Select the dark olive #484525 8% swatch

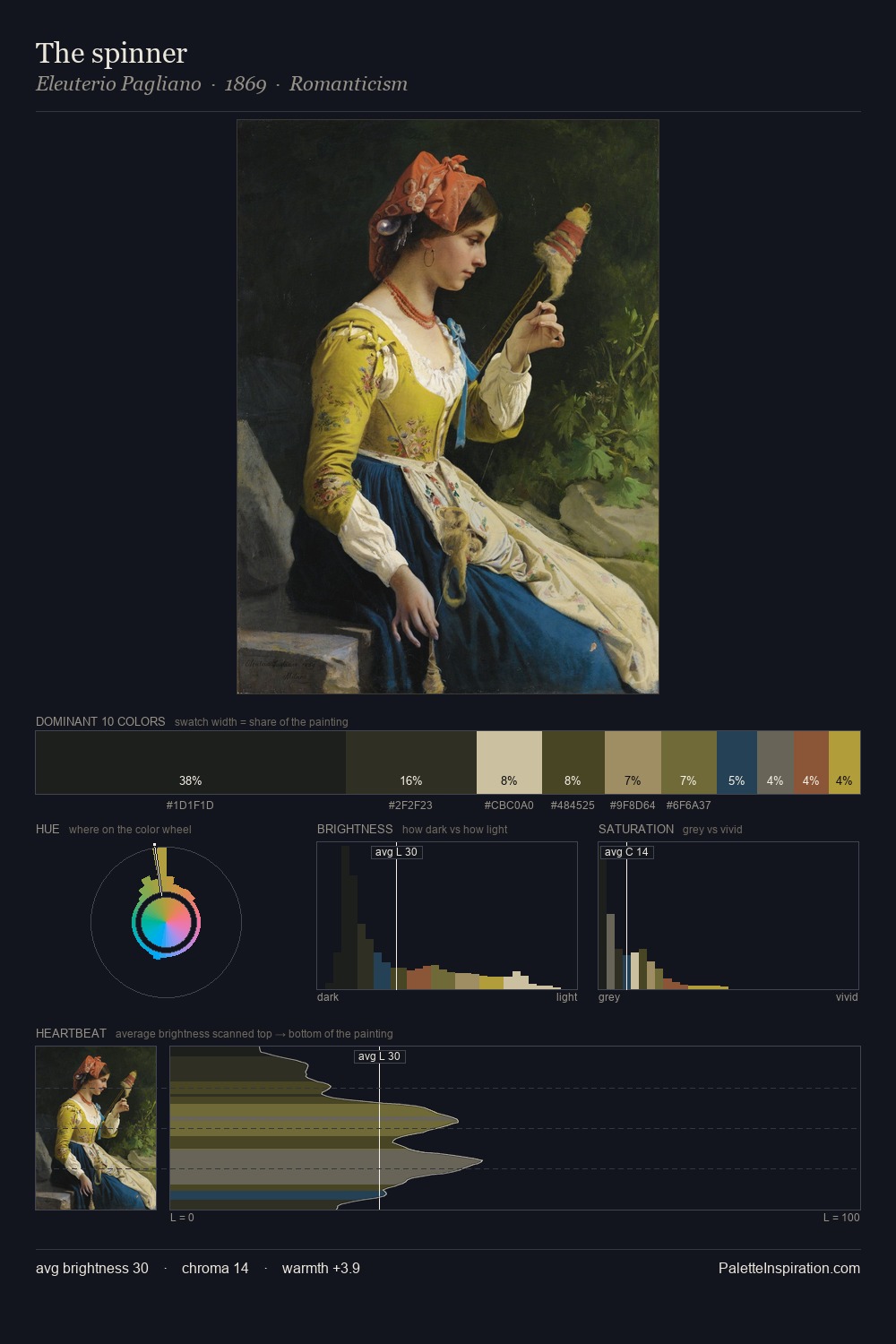[573, 762]
